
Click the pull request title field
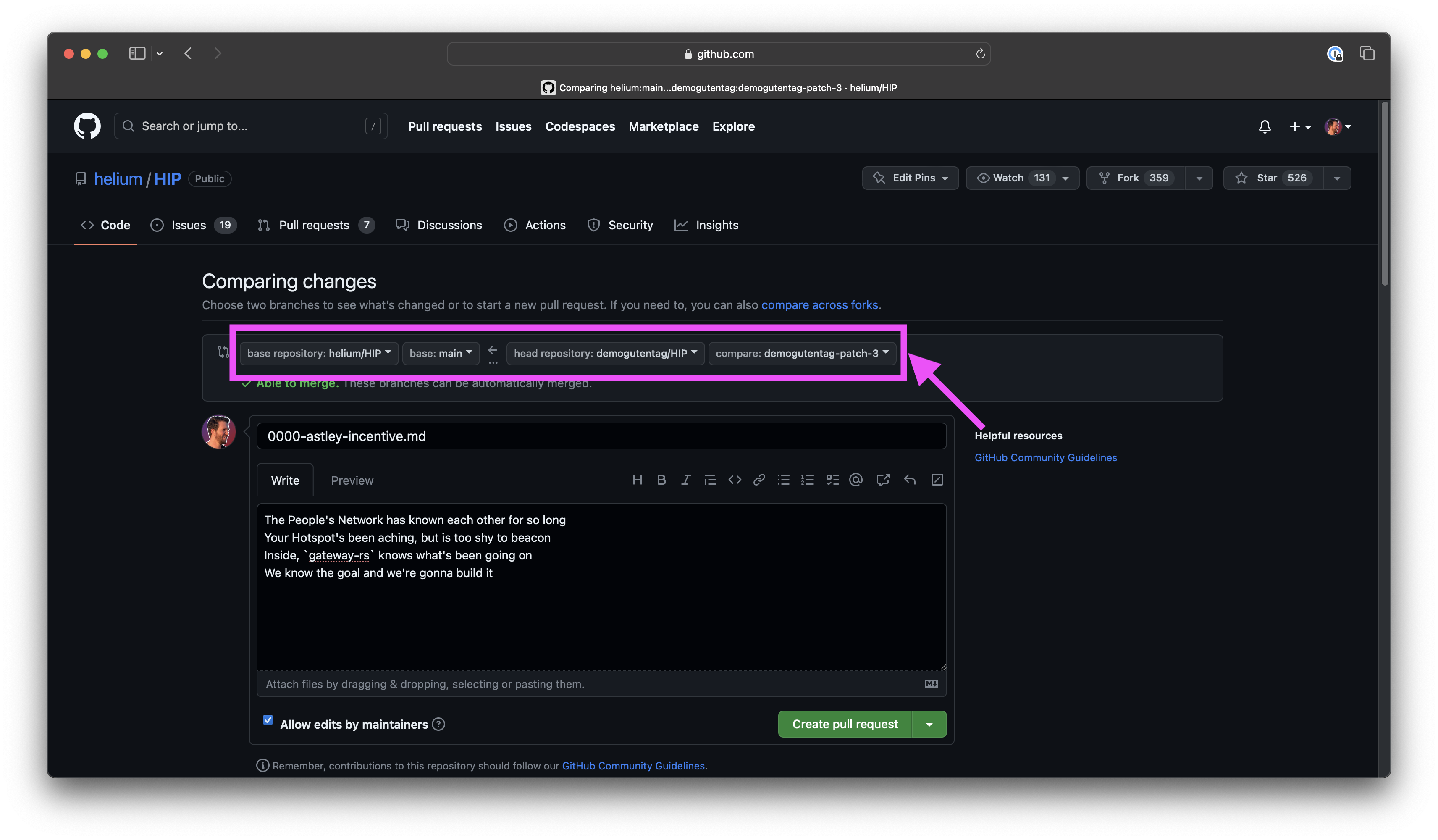point(601,436)
